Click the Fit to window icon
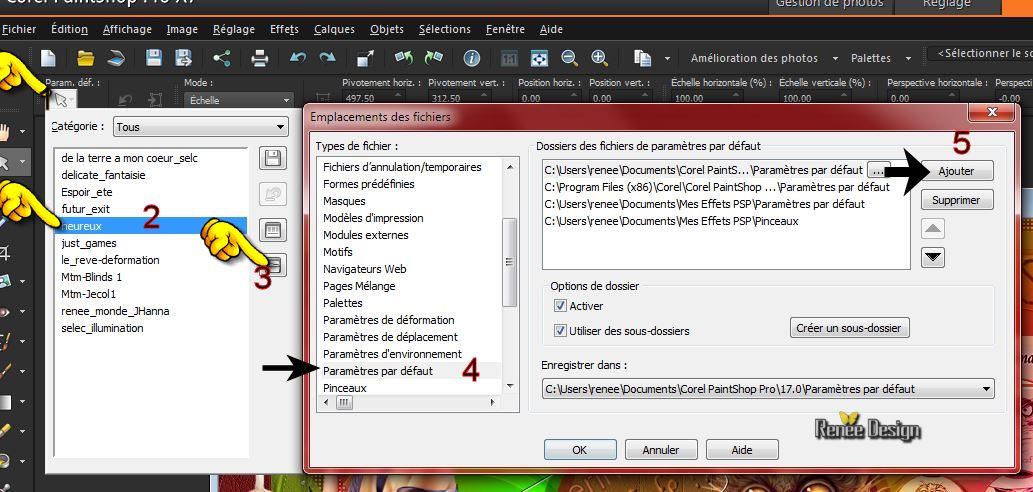 tap(540, 58)
